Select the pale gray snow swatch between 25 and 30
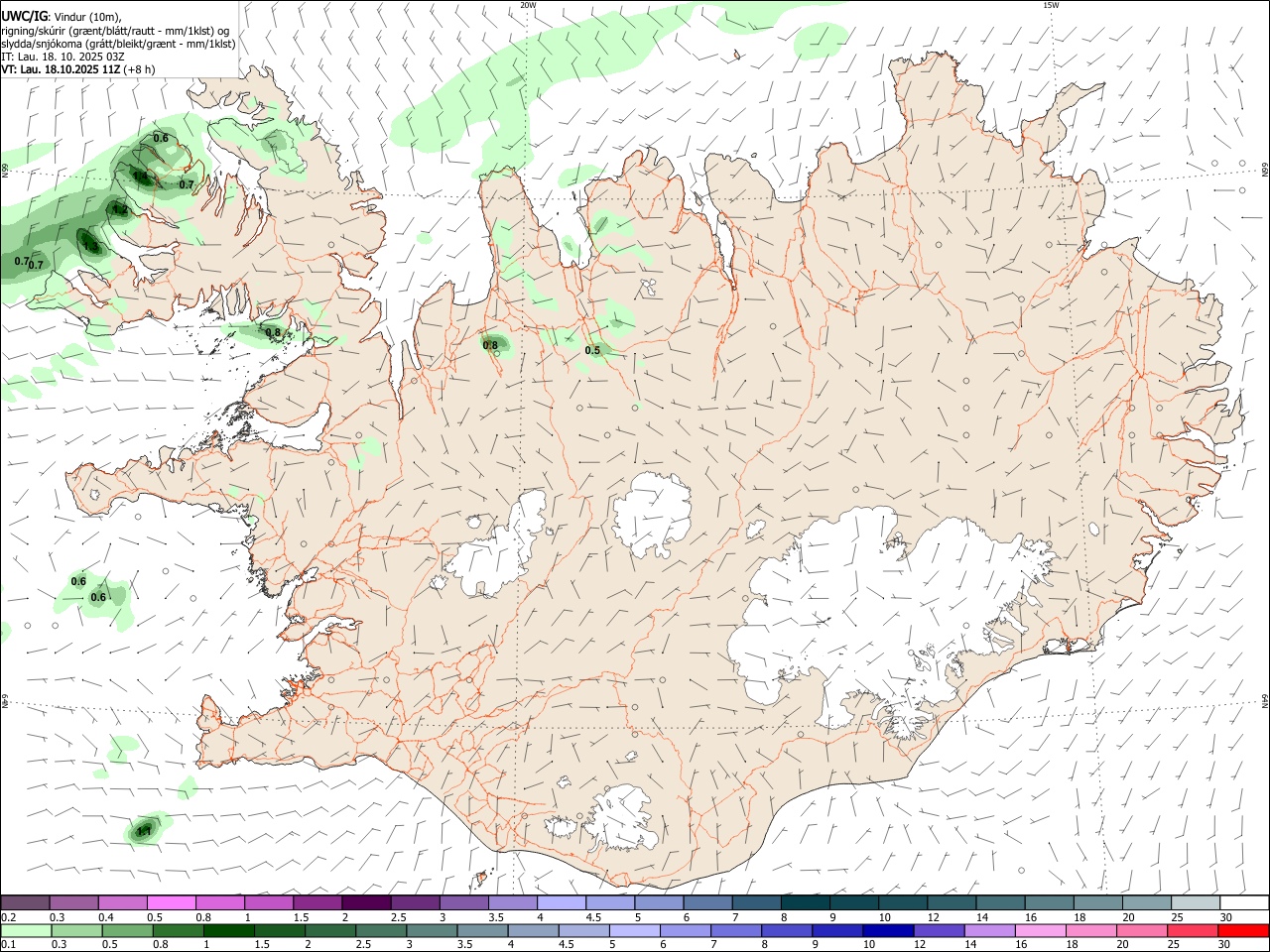This screenshot has height=952, width=1270. [x=1196, y=902]
